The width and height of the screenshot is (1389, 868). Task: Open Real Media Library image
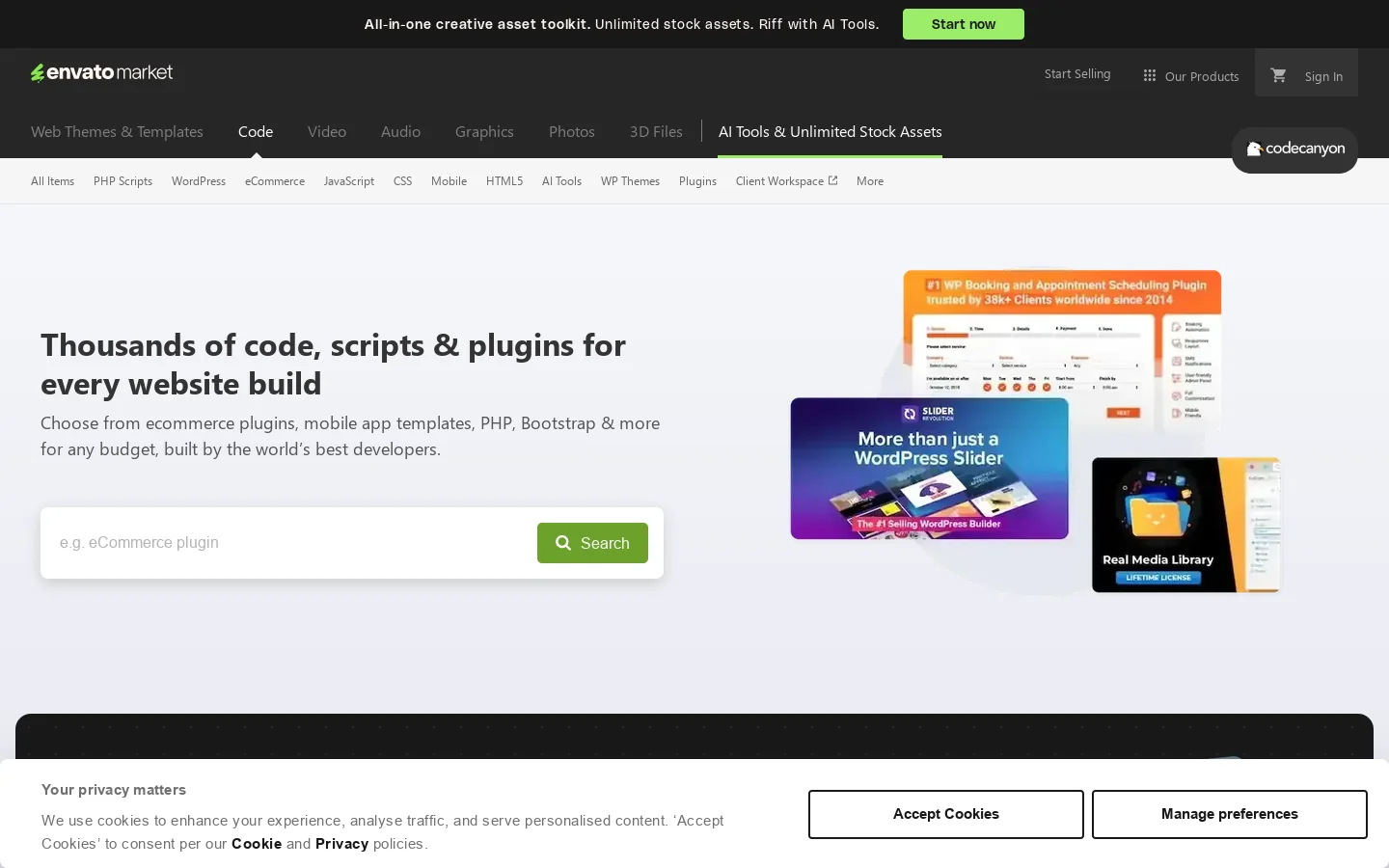point(1185,525)
